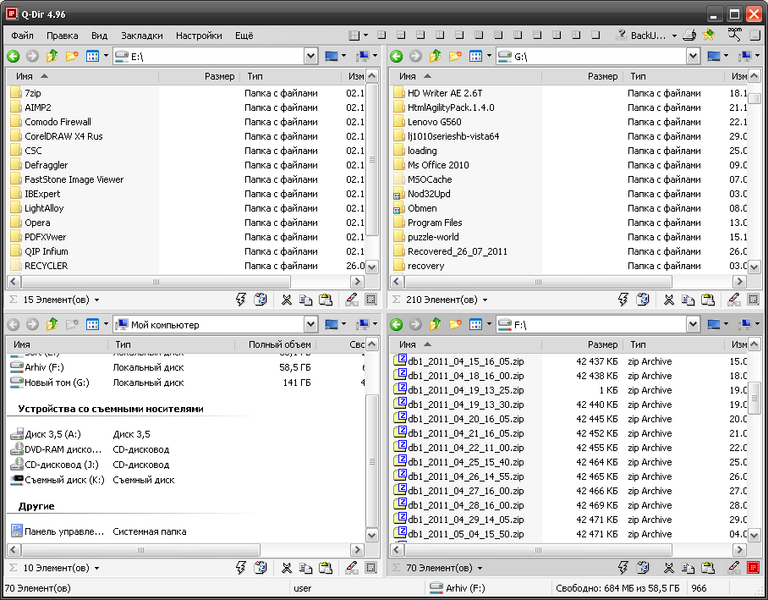768x600 pixels.
Task: Paste using clipboard icon in F:\ pane status bar
Action: coord(708,568)
